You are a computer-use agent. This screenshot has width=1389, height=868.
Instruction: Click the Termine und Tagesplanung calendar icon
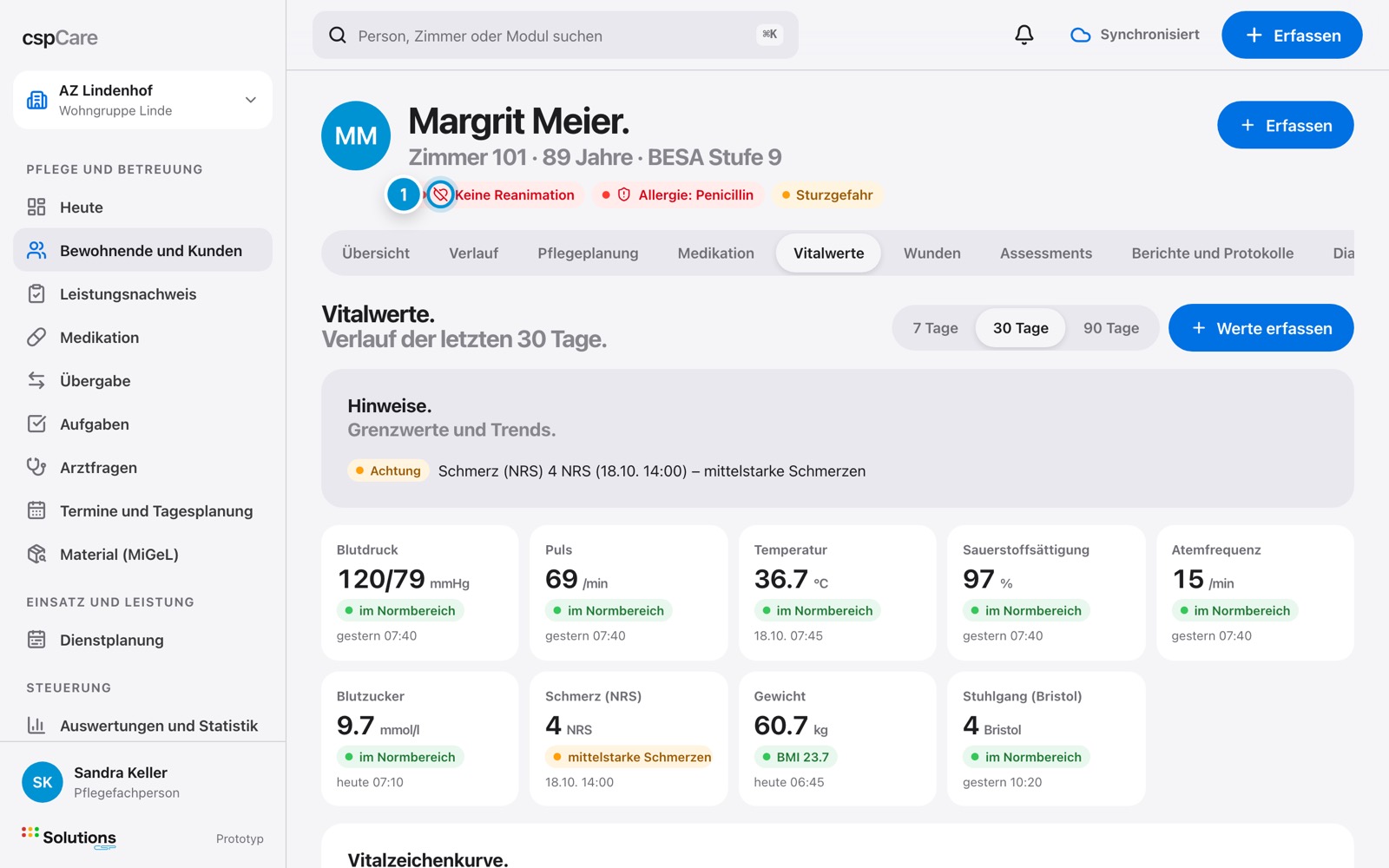[36, 510]
